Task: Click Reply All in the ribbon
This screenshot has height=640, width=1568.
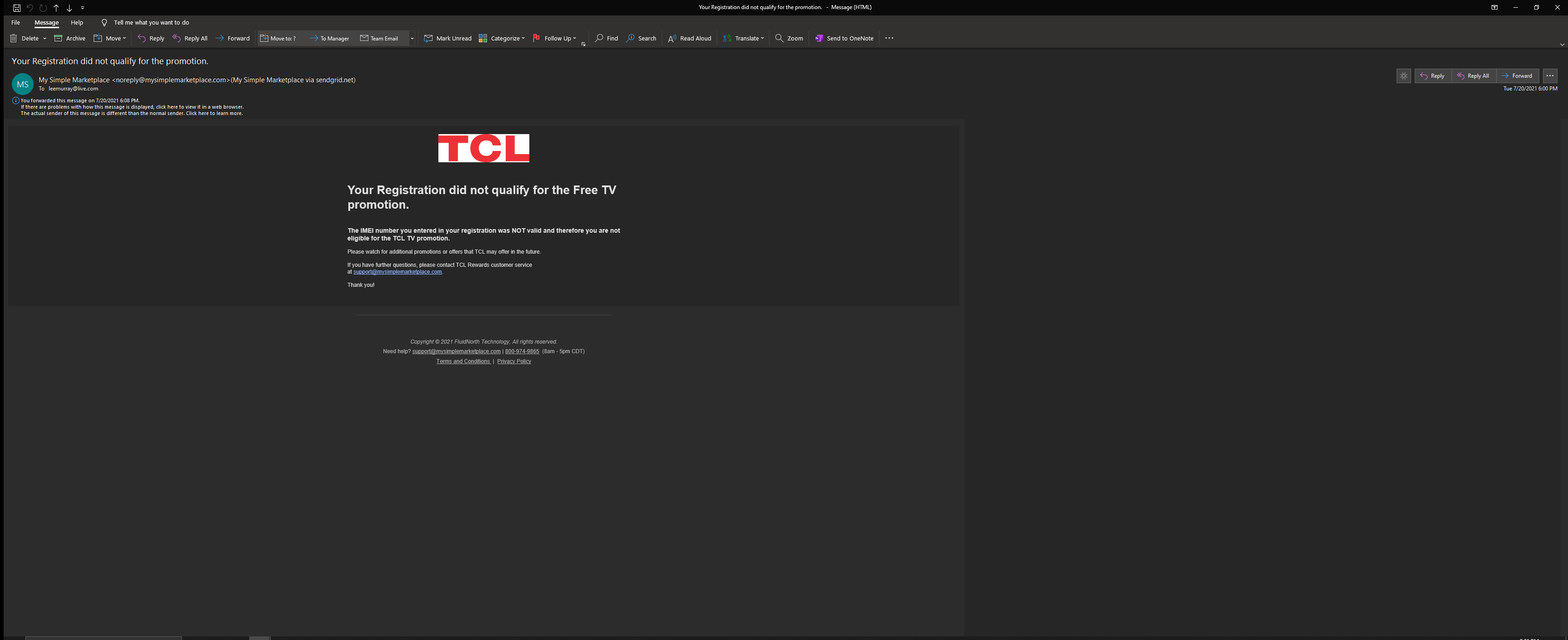Action: 190,38
